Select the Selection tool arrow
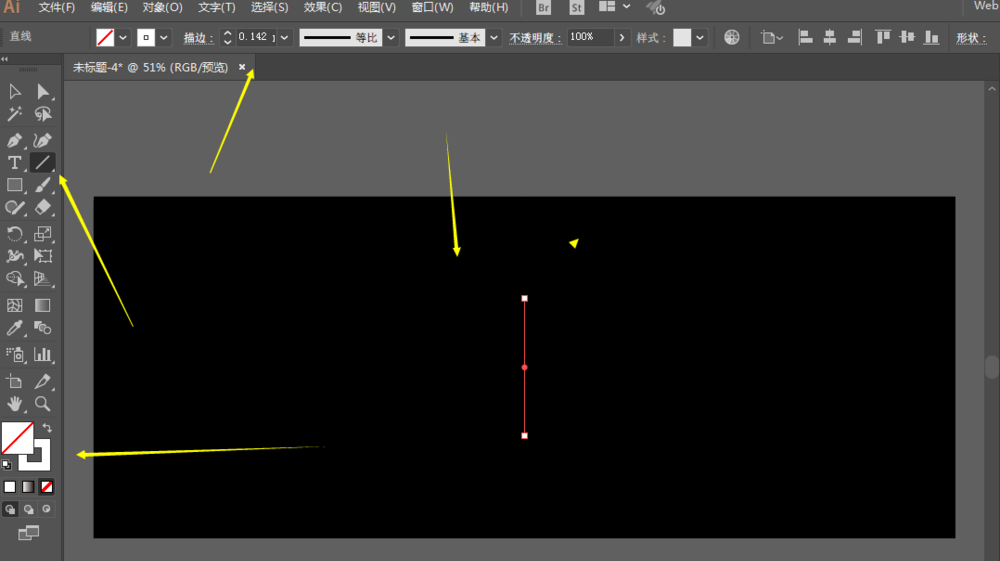The width and height of the screenshot is (1000, 561). tap(15, 92)
